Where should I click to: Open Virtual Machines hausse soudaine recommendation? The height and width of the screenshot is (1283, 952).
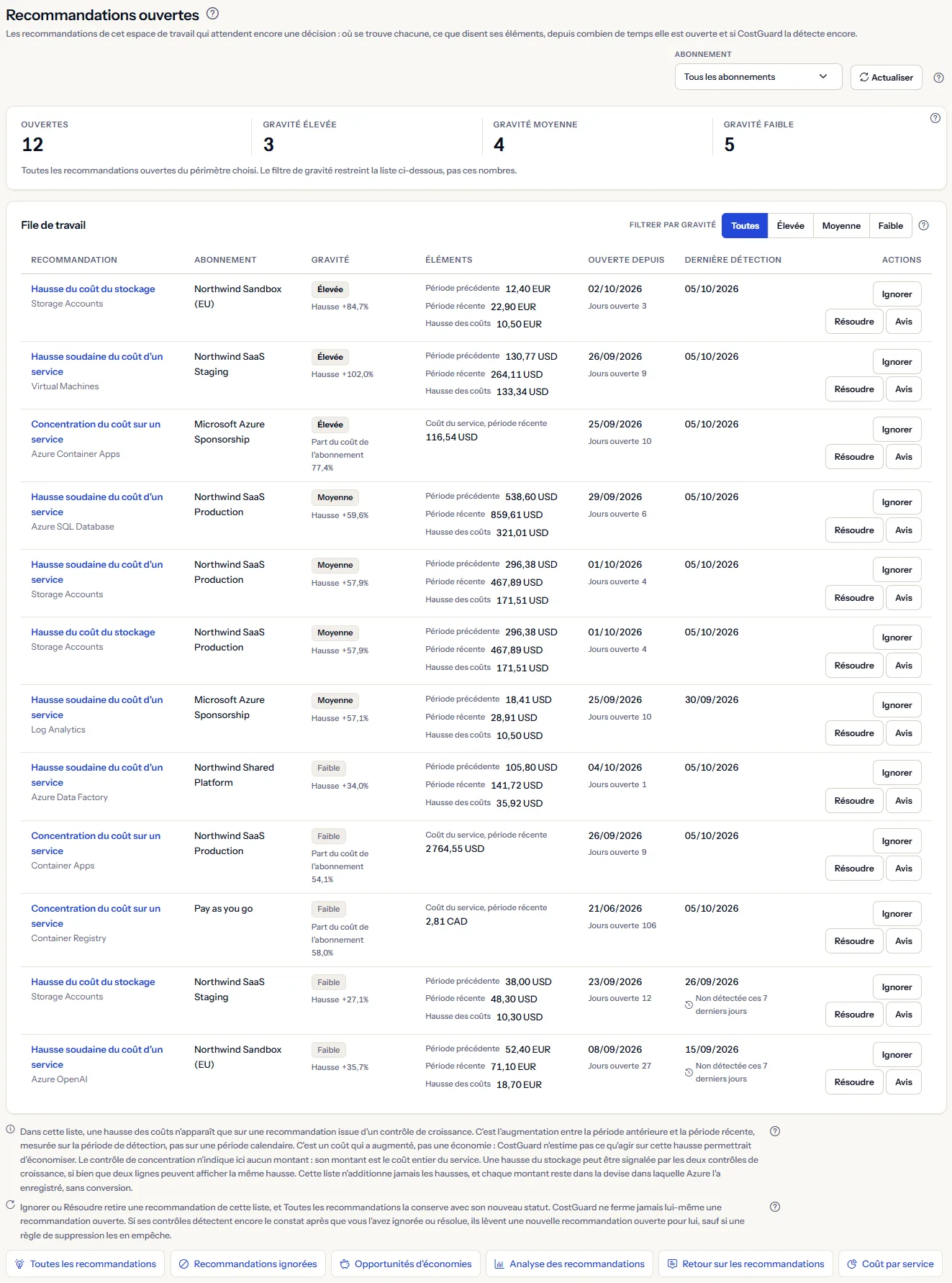click(97, 364)
